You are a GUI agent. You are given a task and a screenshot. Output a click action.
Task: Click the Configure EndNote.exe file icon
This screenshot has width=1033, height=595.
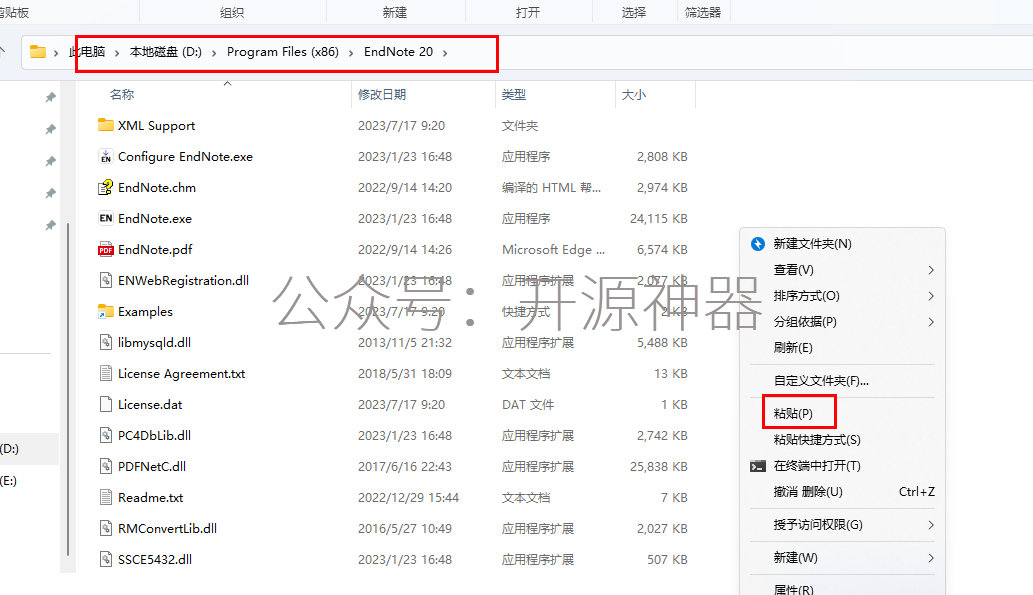pos(105,156)
